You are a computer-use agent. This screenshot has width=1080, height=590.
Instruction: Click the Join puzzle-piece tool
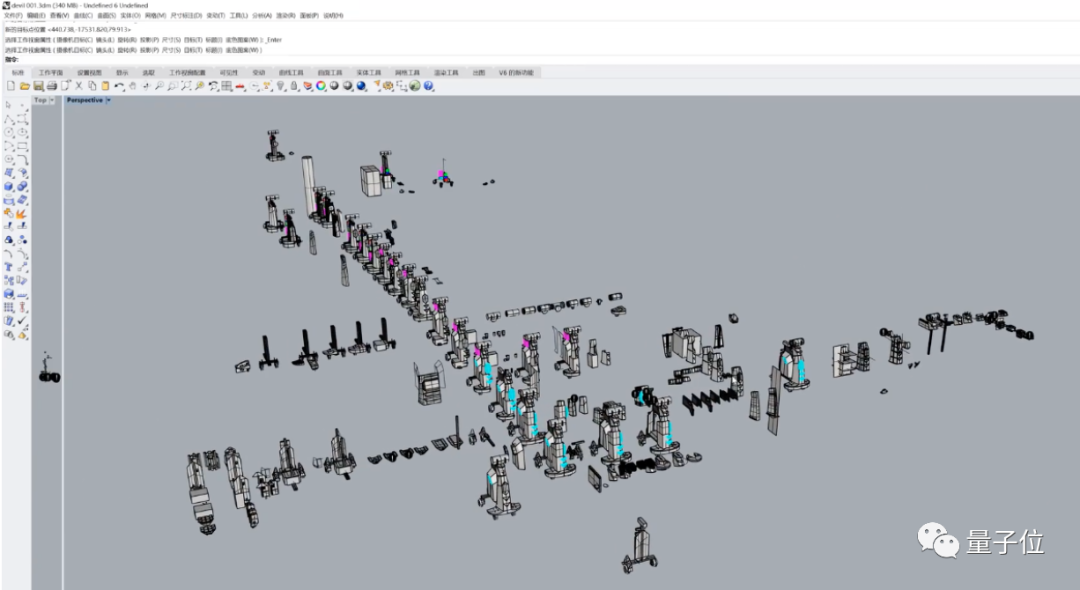tap(8, 213)
